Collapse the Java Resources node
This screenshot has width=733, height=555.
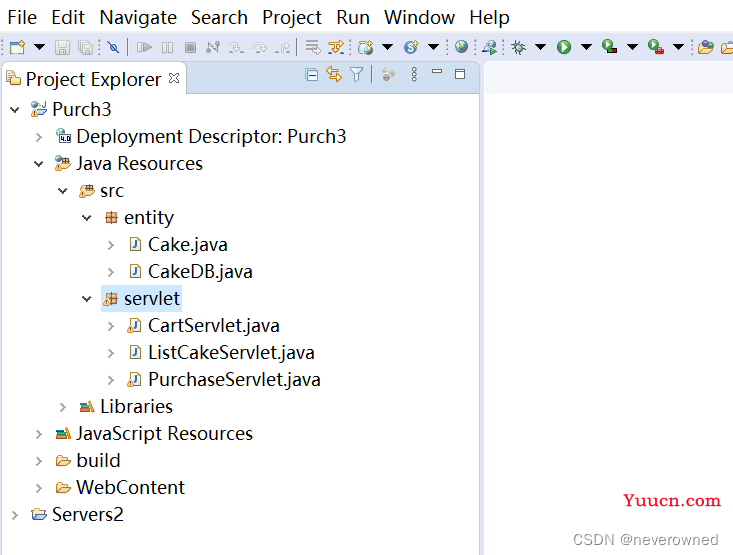39,164
